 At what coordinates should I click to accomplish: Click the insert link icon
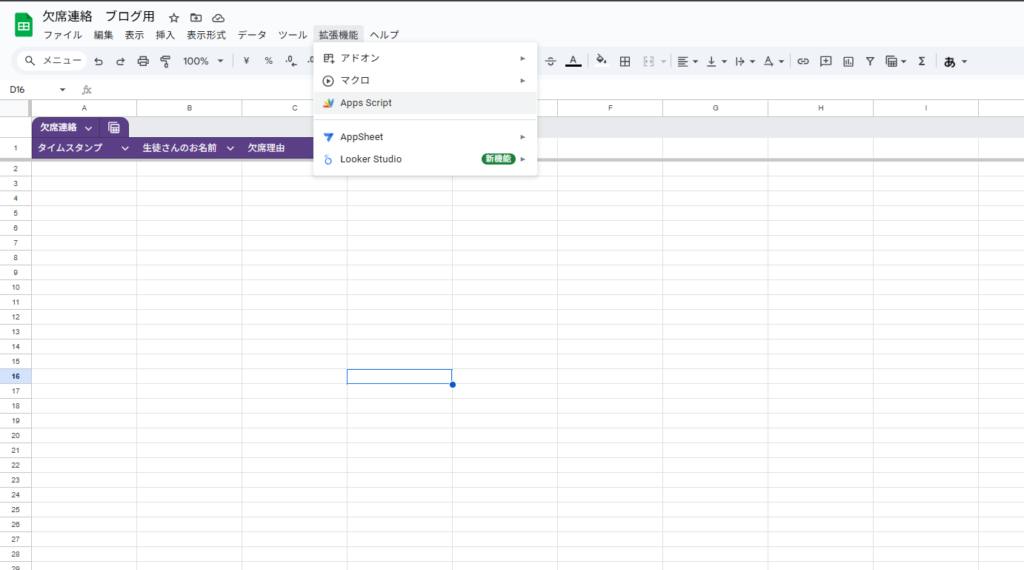pyautogui.click(x=802, y=61)
